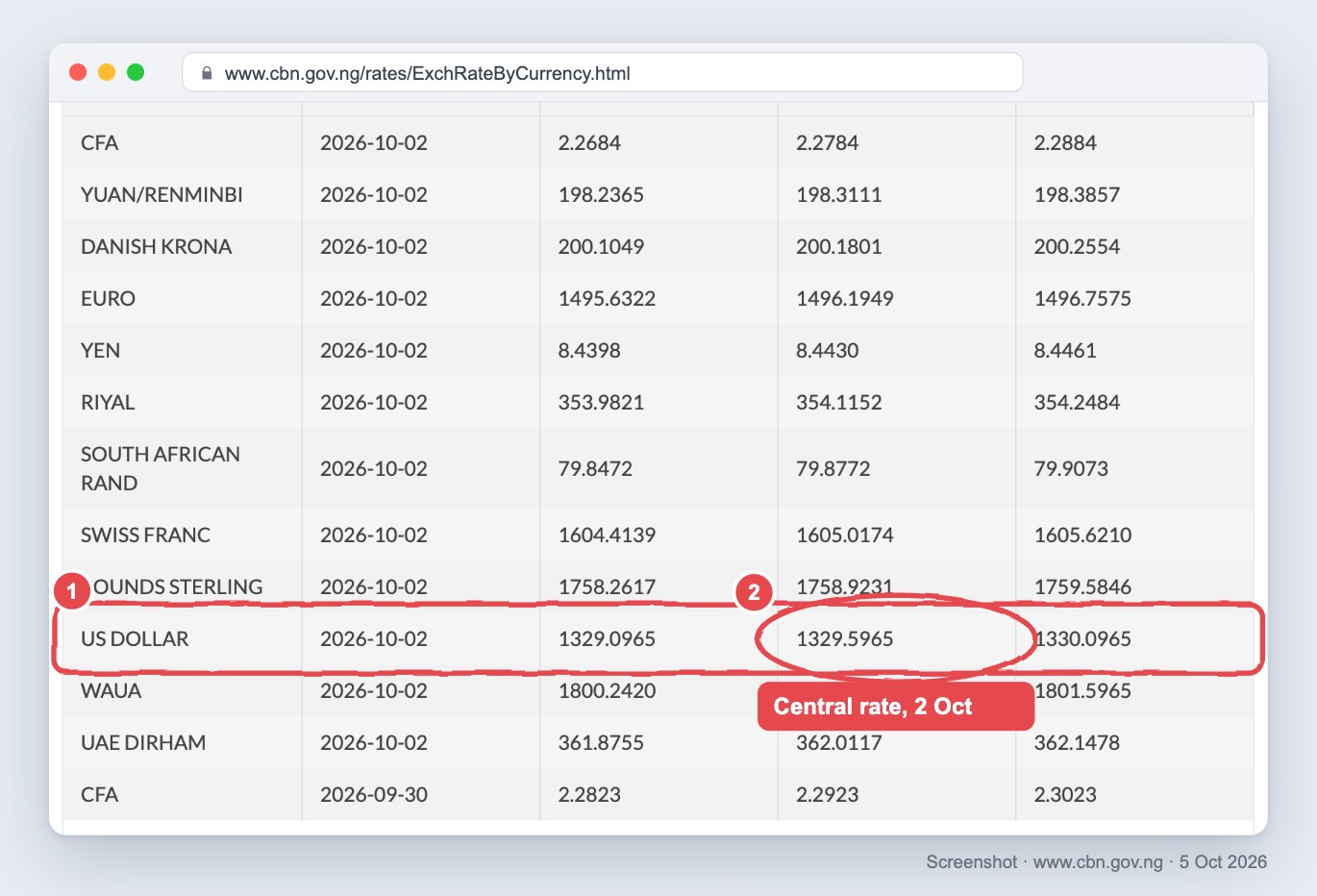Click the Swiss Franc rate 1605.0174

(x=845, y=535)
